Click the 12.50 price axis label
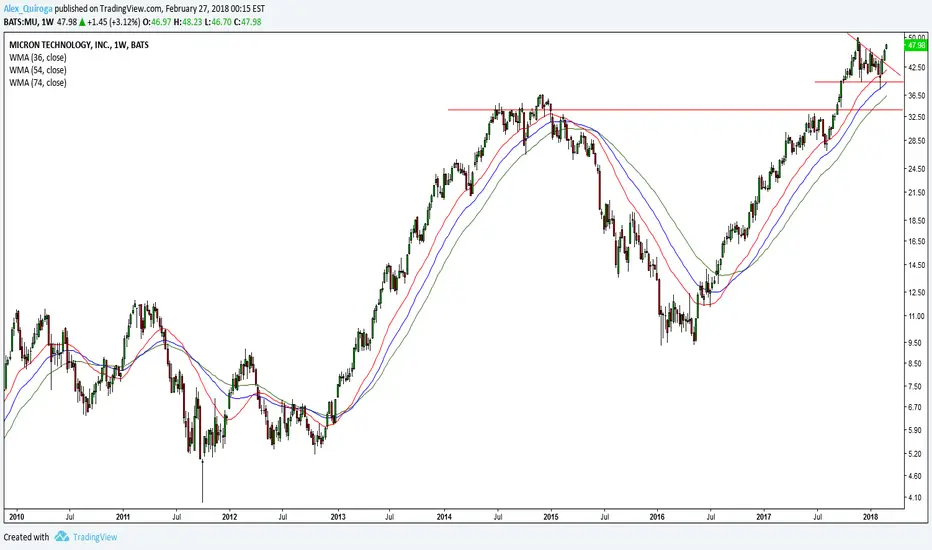The height and width of the screenshot is (550, 932). [917, 293]
